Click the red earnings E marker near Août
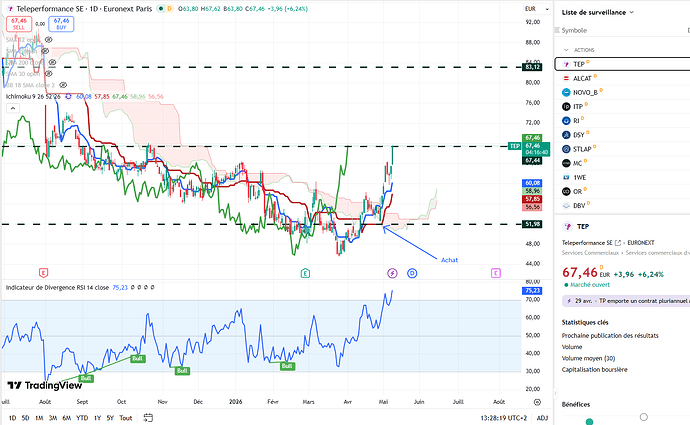 tap(43, 273)
